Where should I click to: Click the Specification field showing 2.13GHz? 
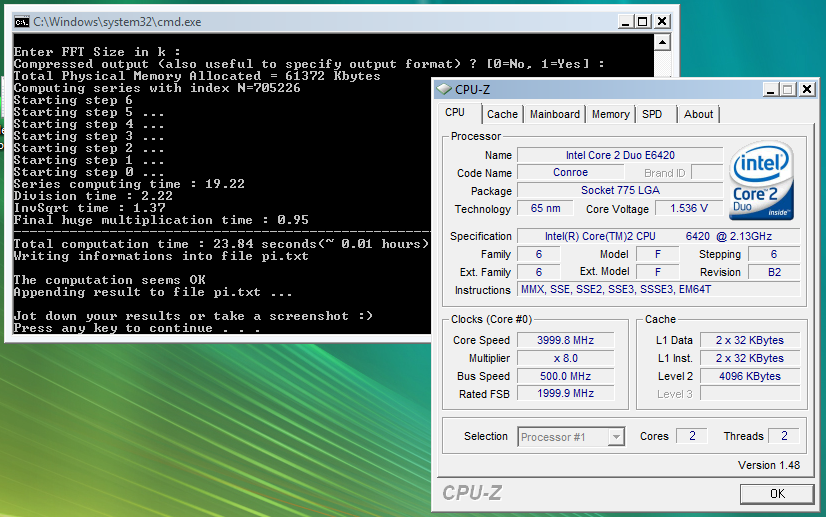(x=658, y=236)
